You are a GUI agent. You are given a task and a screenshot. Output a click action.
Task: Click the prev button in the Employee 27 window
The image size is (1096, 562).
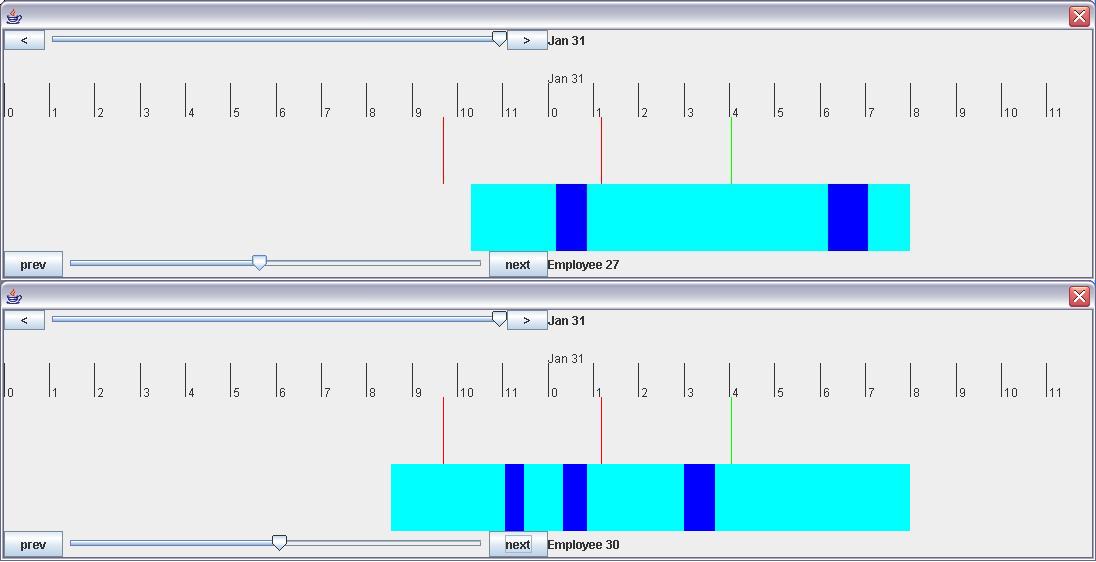[34, 264]
